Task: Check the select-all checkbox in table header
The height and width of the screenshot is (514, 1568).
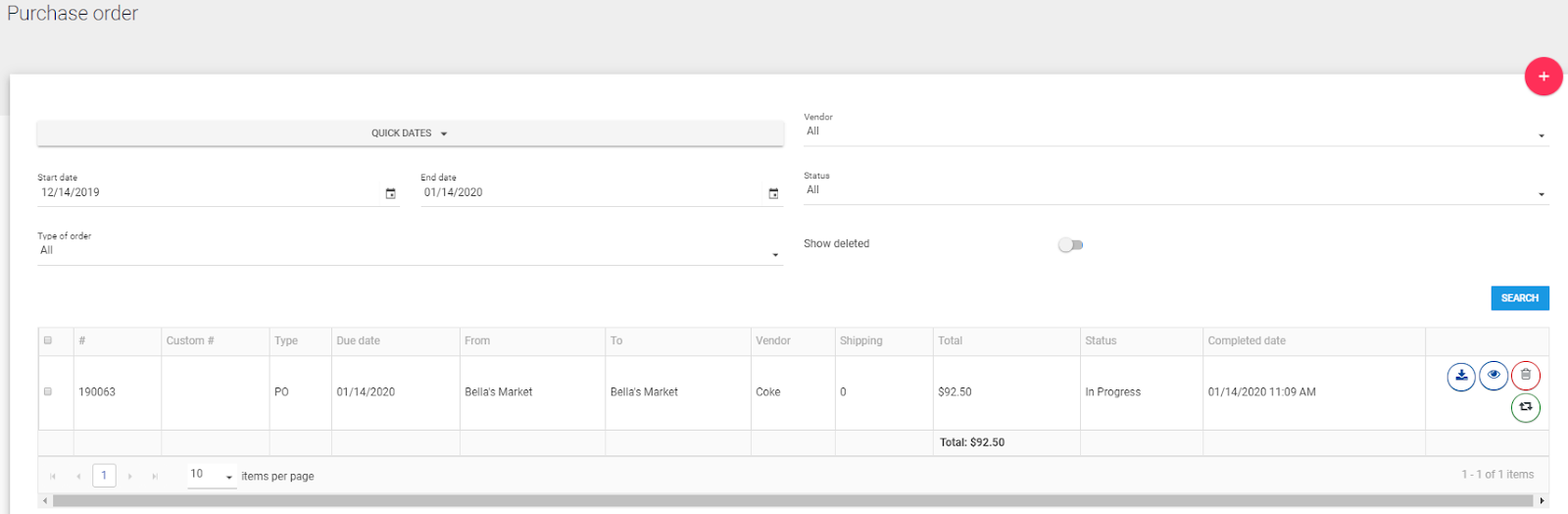Action: tap(48, 341)
